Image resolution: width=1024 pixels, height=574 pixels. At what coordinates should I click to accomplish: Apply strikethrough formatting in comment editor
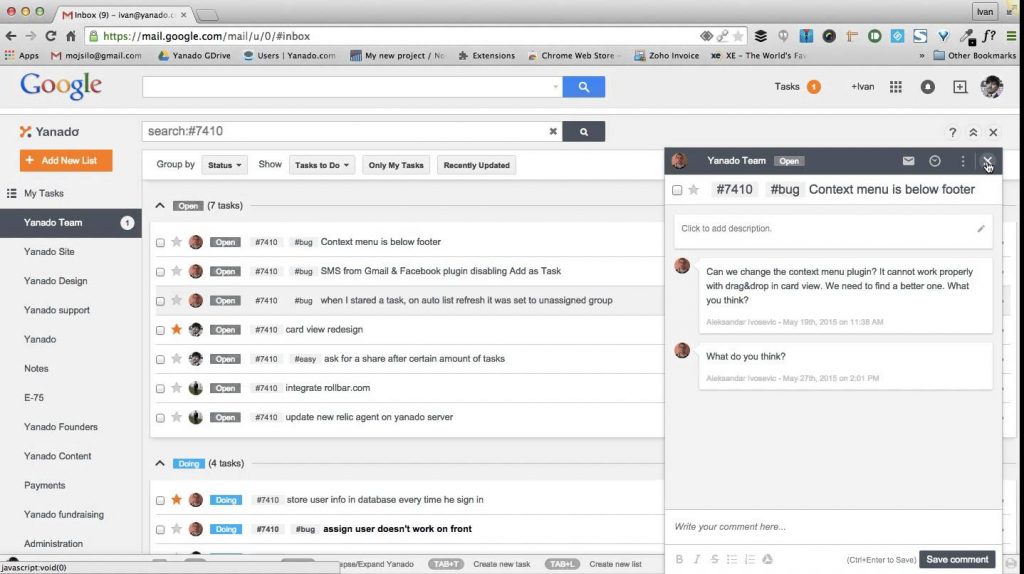pyautogui.click(x=714, y=559)
